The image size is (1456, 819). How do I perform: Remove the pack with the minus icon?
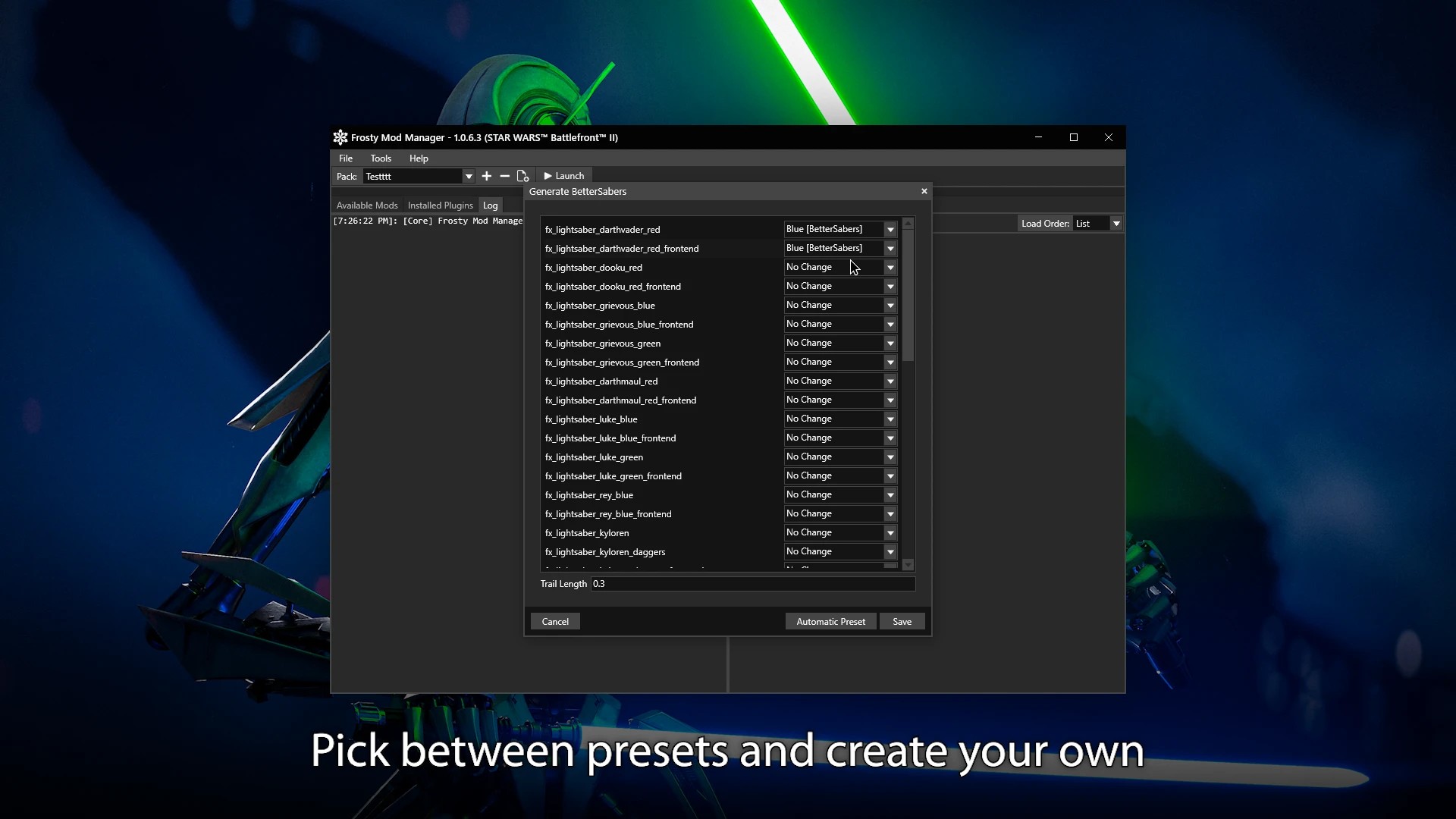tap(505, 176)
